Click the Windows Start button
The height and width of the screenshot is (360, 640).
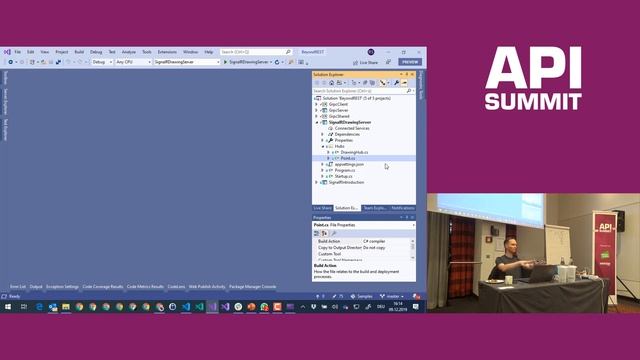click(8, 307)
